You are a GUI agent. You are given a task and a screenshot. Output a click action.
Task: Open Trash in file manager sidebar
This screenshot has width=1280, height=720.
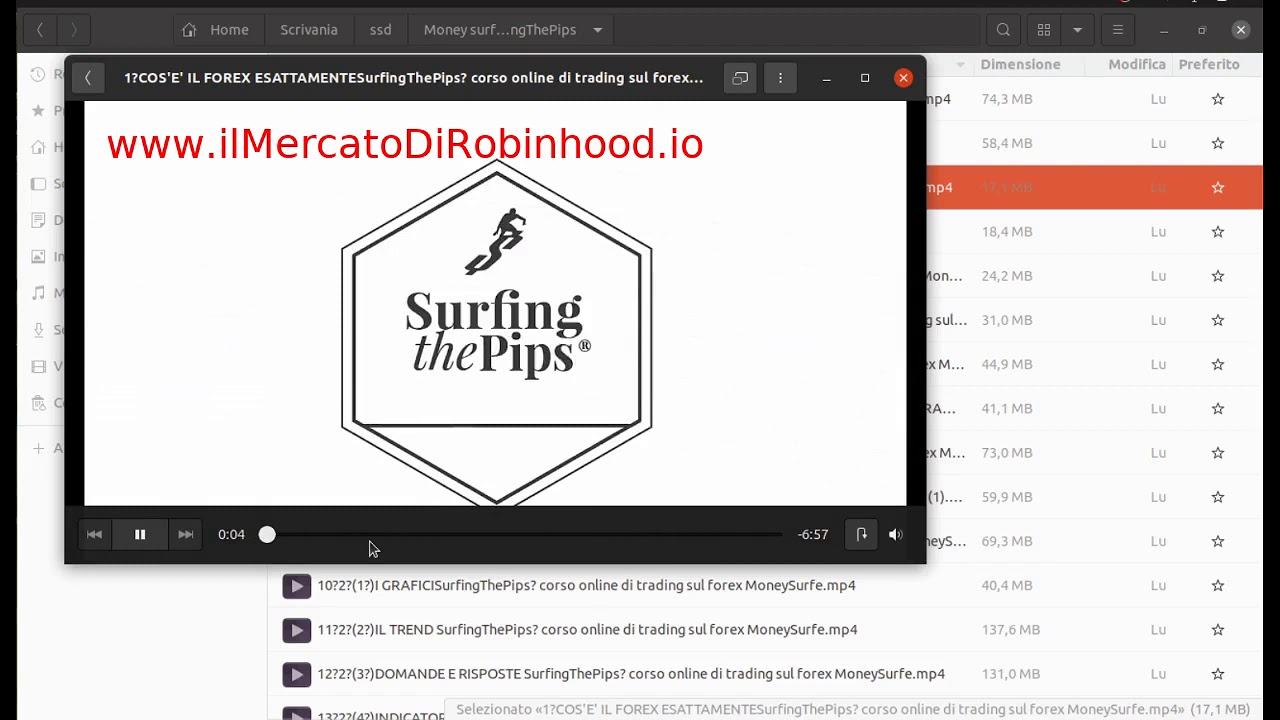38,403
